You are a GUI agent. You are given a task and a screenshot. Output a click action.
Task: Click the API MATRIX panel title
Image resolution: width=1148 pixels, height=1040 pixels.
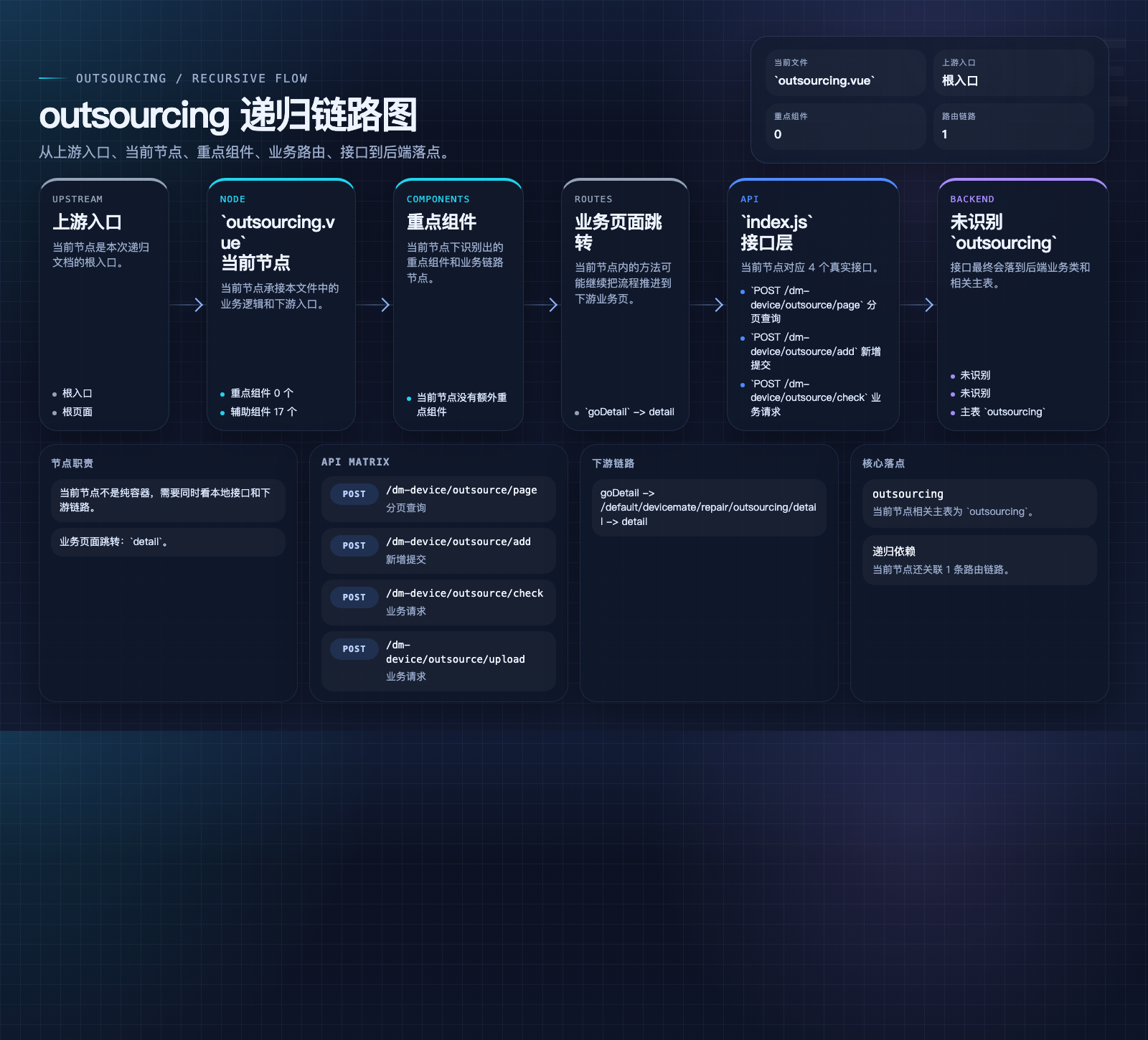pyautogui.click(x=355, y=462)
